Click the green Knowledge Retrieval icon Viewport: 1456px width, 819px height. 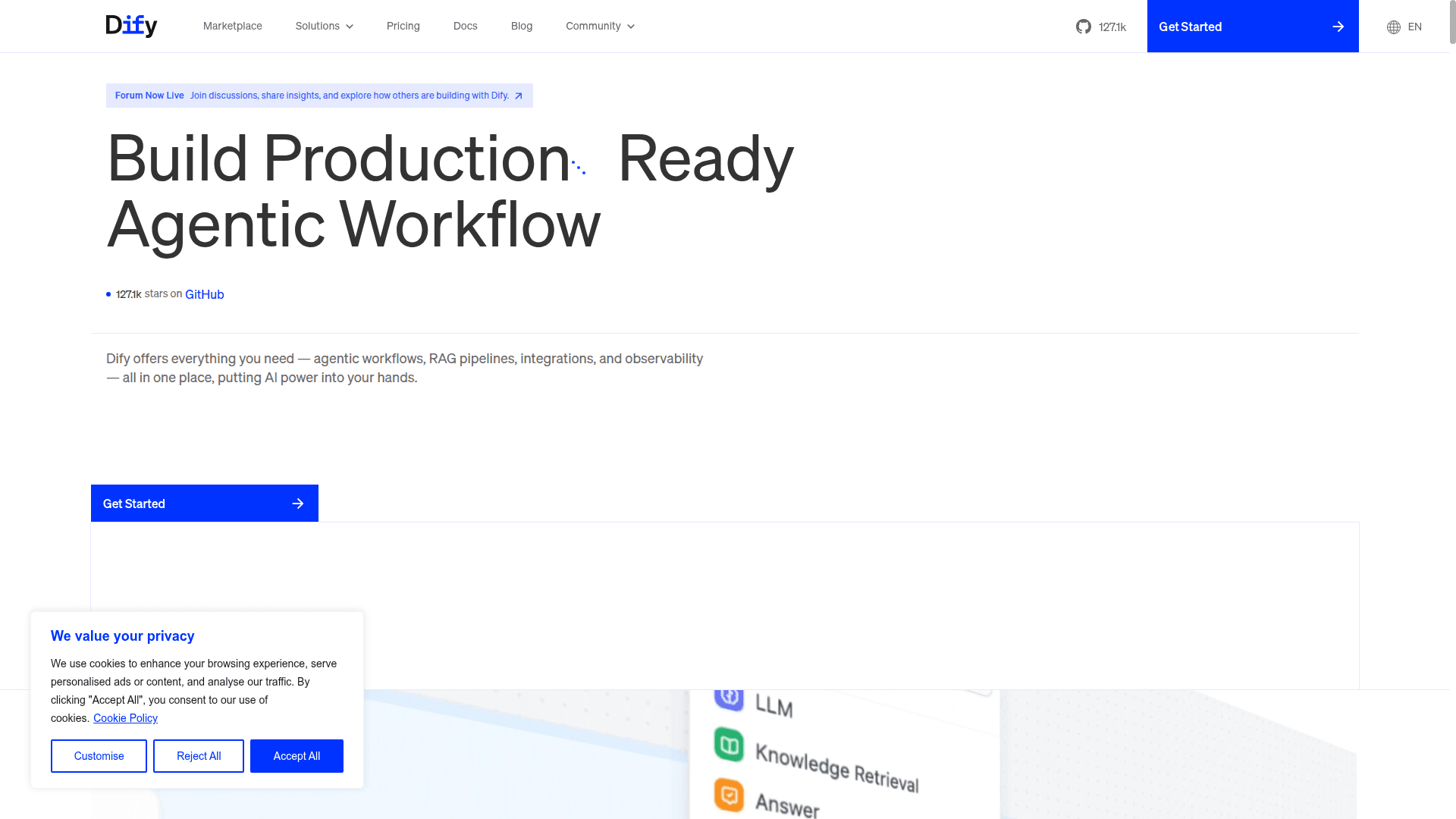(729, 745)
